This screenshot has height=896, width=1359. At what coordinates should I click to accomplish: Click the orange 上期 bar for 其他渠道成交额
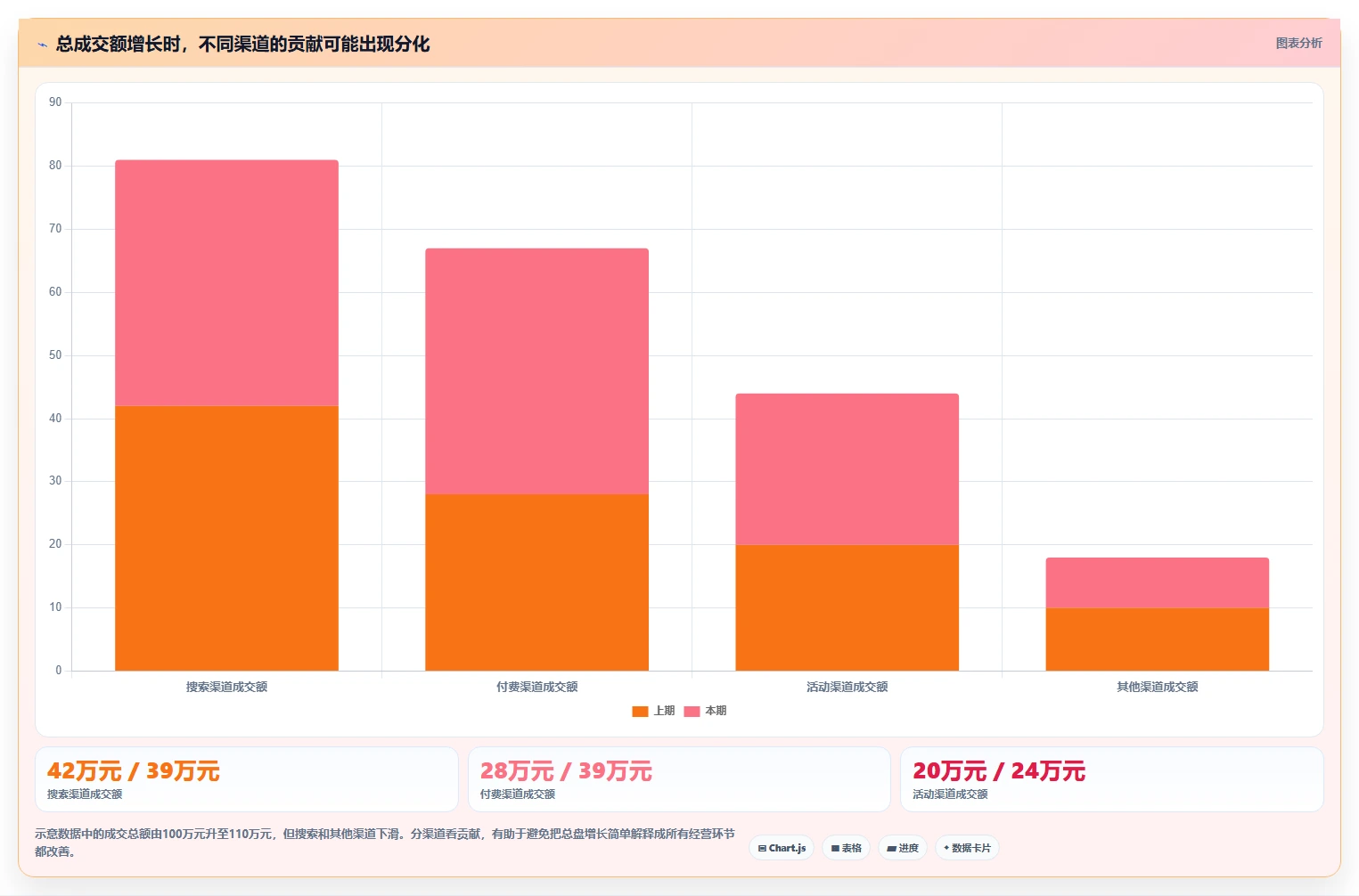pos(1157,639)
